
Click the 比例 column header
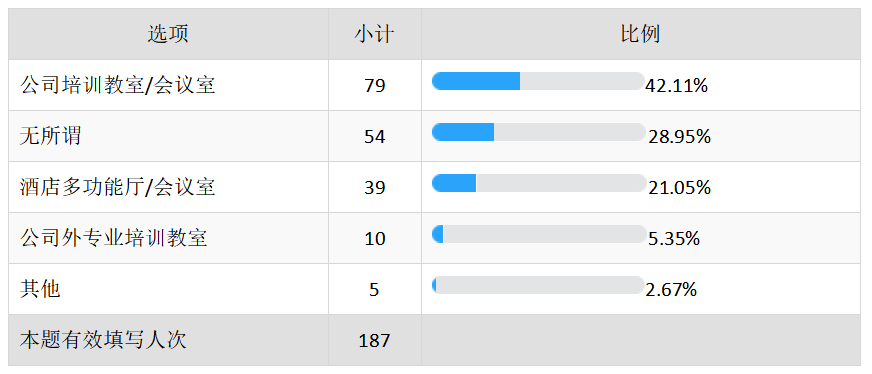tap(641, 34)
